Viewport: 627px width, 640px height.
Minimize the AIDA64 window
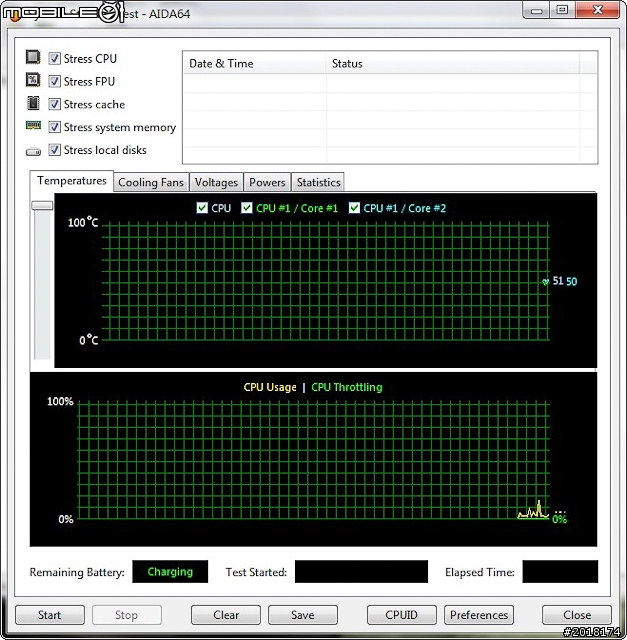(536, 10)
